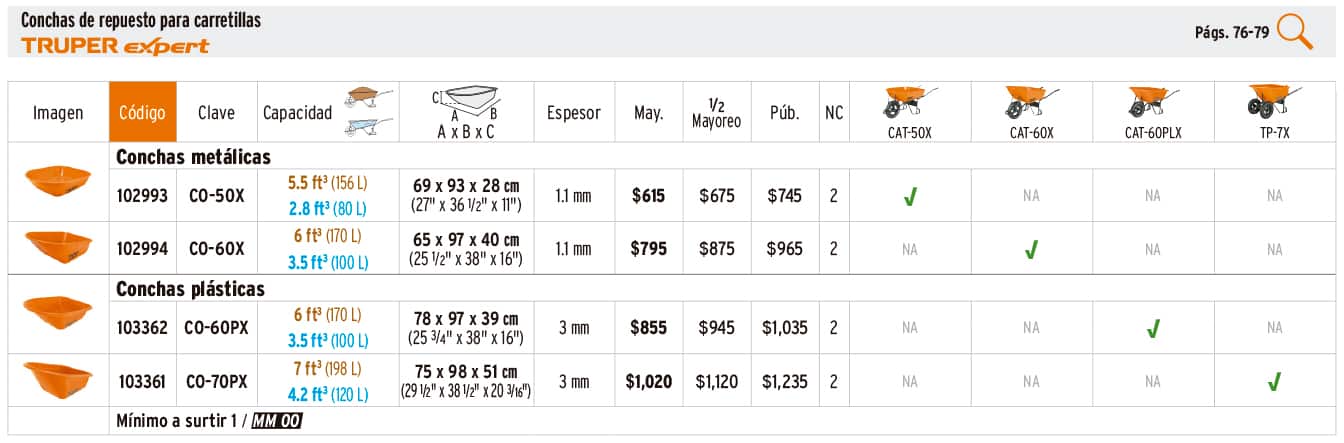This screenshot has height=443, width=1344.
Task: Click product code 103362
Action: (143, 328)
